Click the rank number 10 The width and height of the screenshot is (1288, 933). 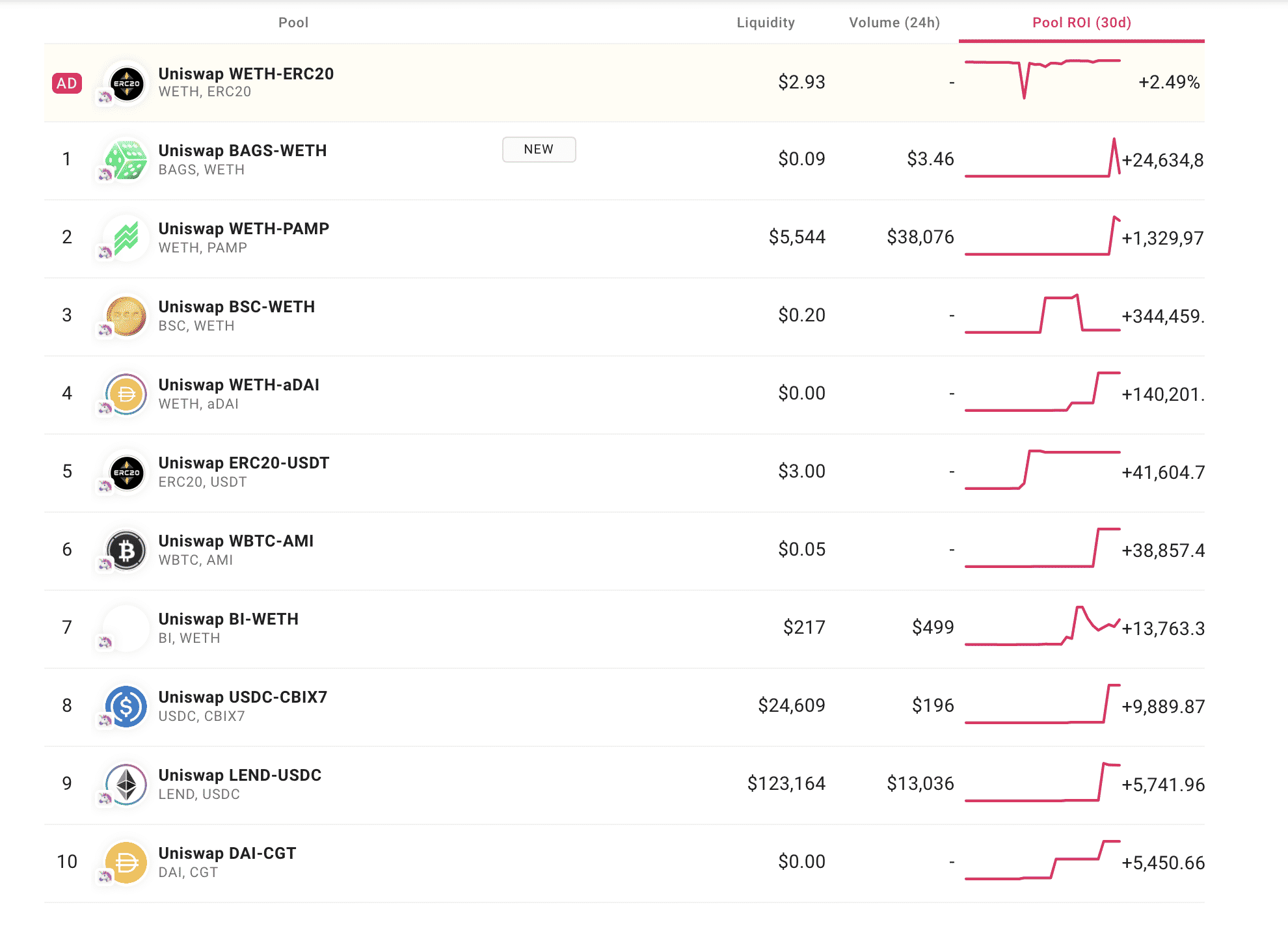67,861
